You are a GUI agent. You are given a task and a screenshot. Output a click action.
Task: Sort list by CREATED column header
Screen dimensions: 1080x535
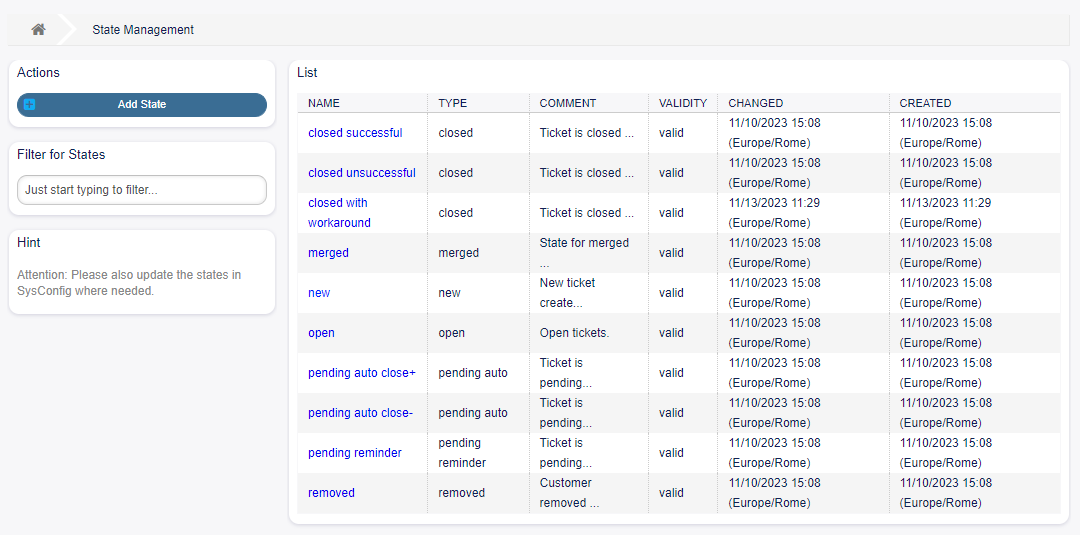tap(925, 103)
